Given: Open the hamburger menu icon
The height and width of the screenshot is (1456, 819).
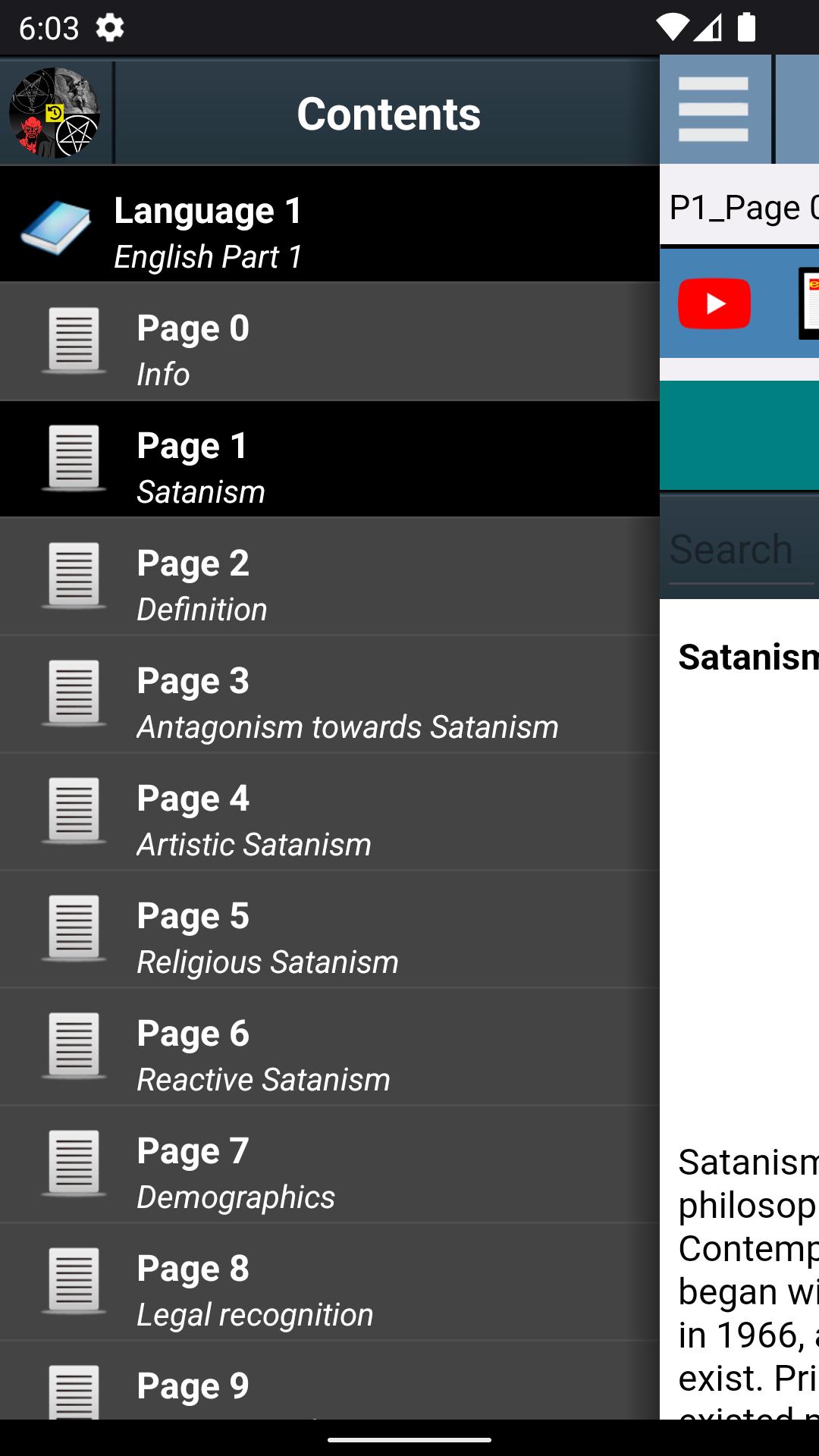Looking at the screenshot, I should pyautogui.click(x=714, y=110).
